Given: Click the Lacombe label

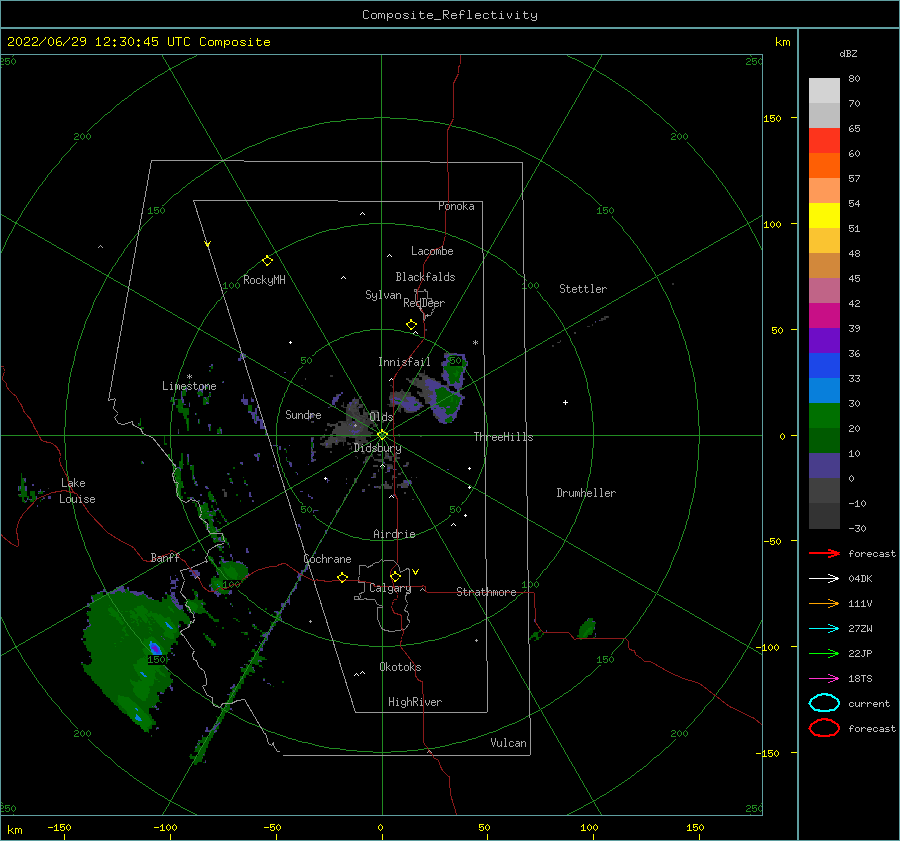Looking at the screenshot, I should tap(432, 251).
